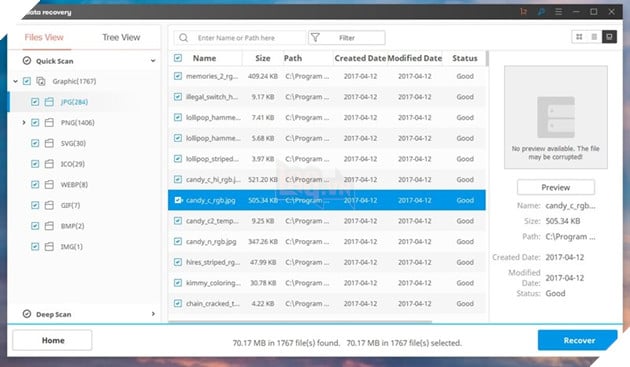The image size is (630, 367).
Task: Select the WEBP(8) category
Action: click(x=74, y=185)
